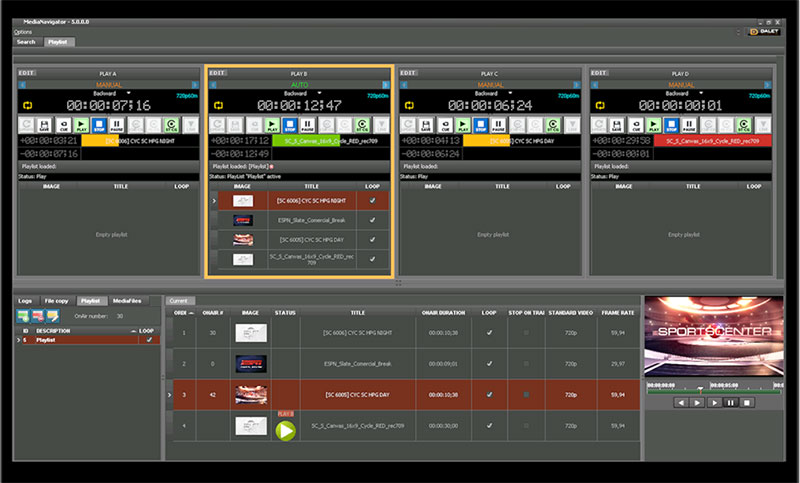Click Pause in the PLAY B transport

tap(308, 124)
